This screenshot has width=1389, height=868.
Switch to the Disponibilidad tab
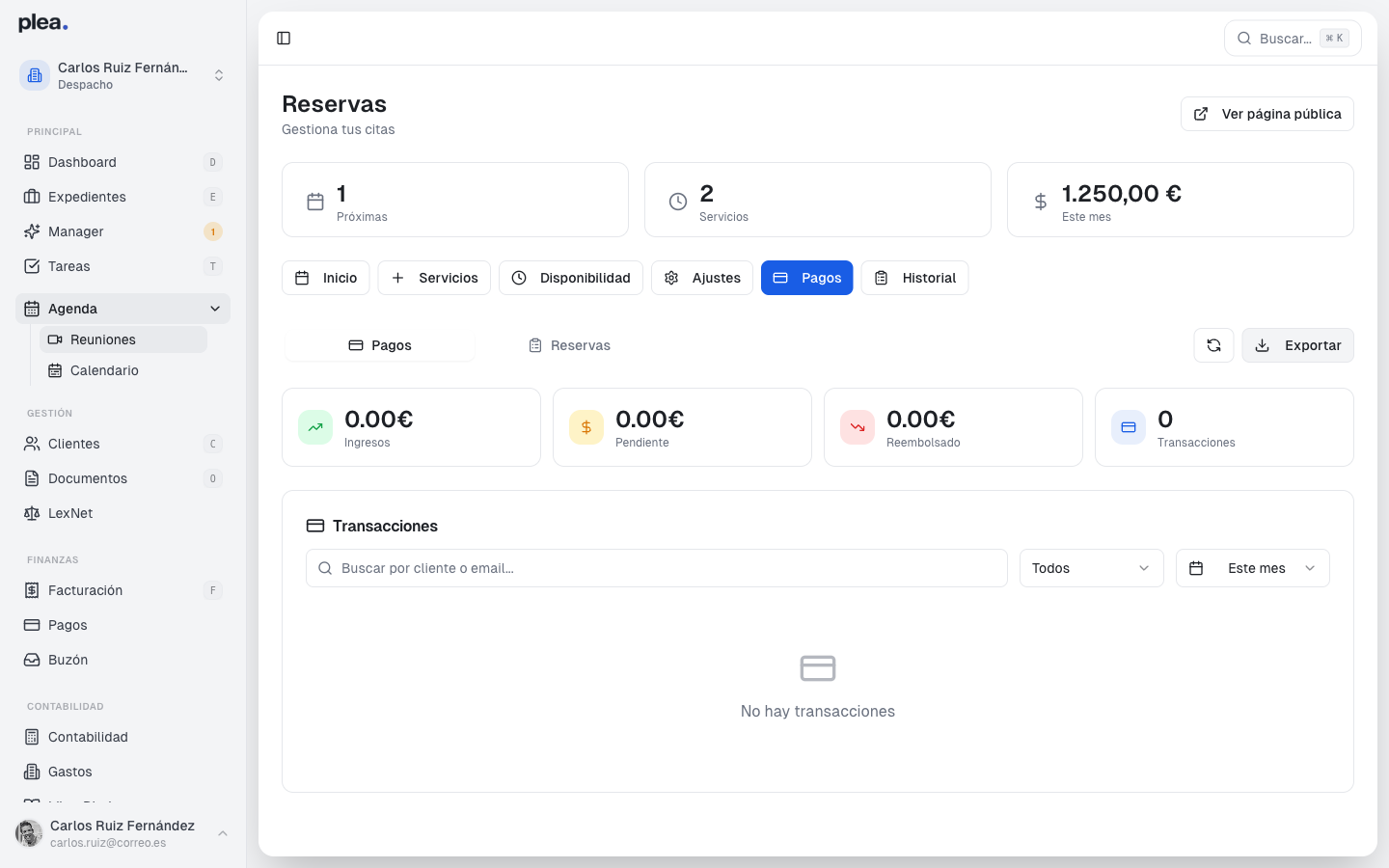(x=571, y=278)
